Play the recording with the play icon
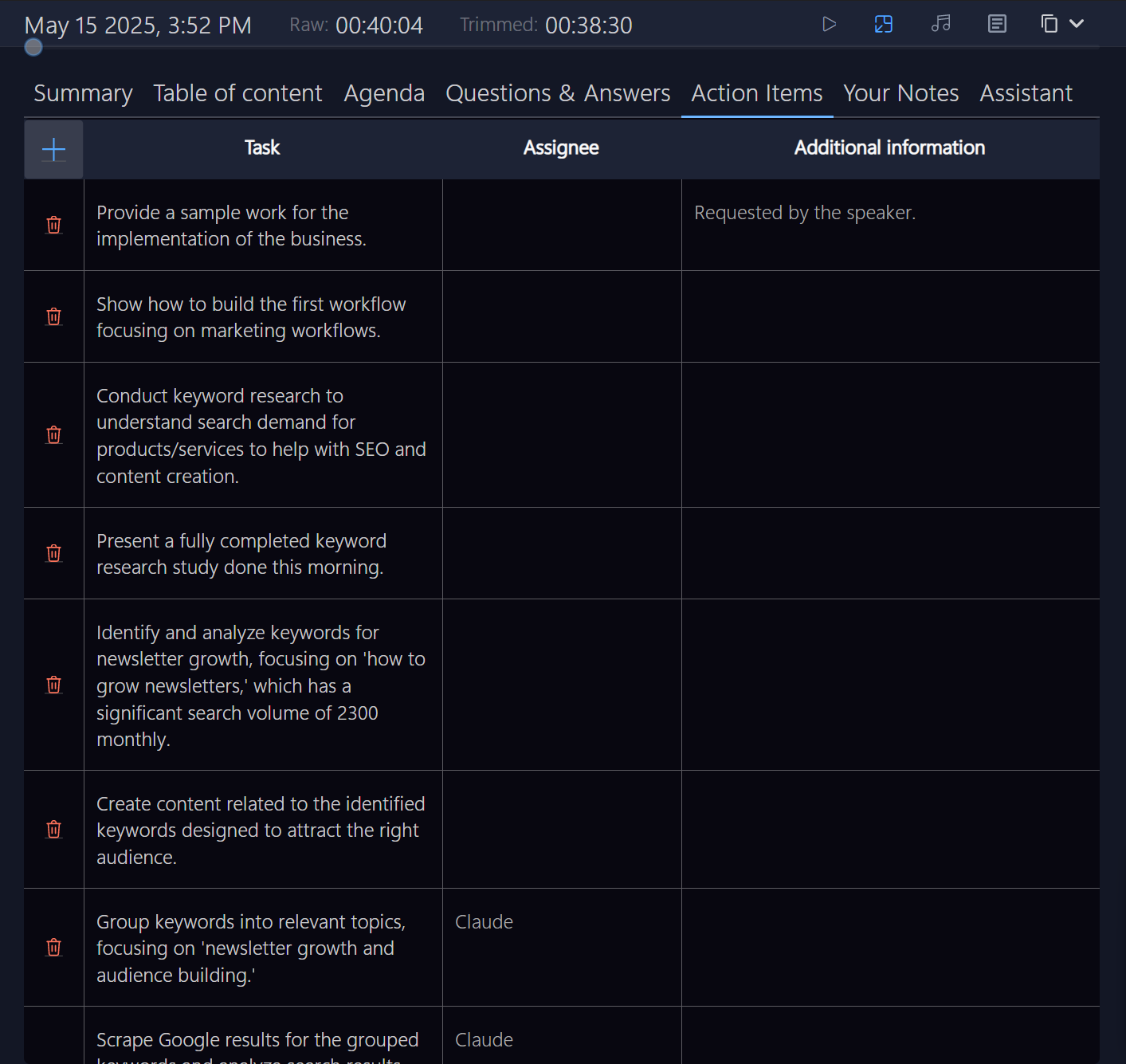The image size is (1126, 1064). 829,24
